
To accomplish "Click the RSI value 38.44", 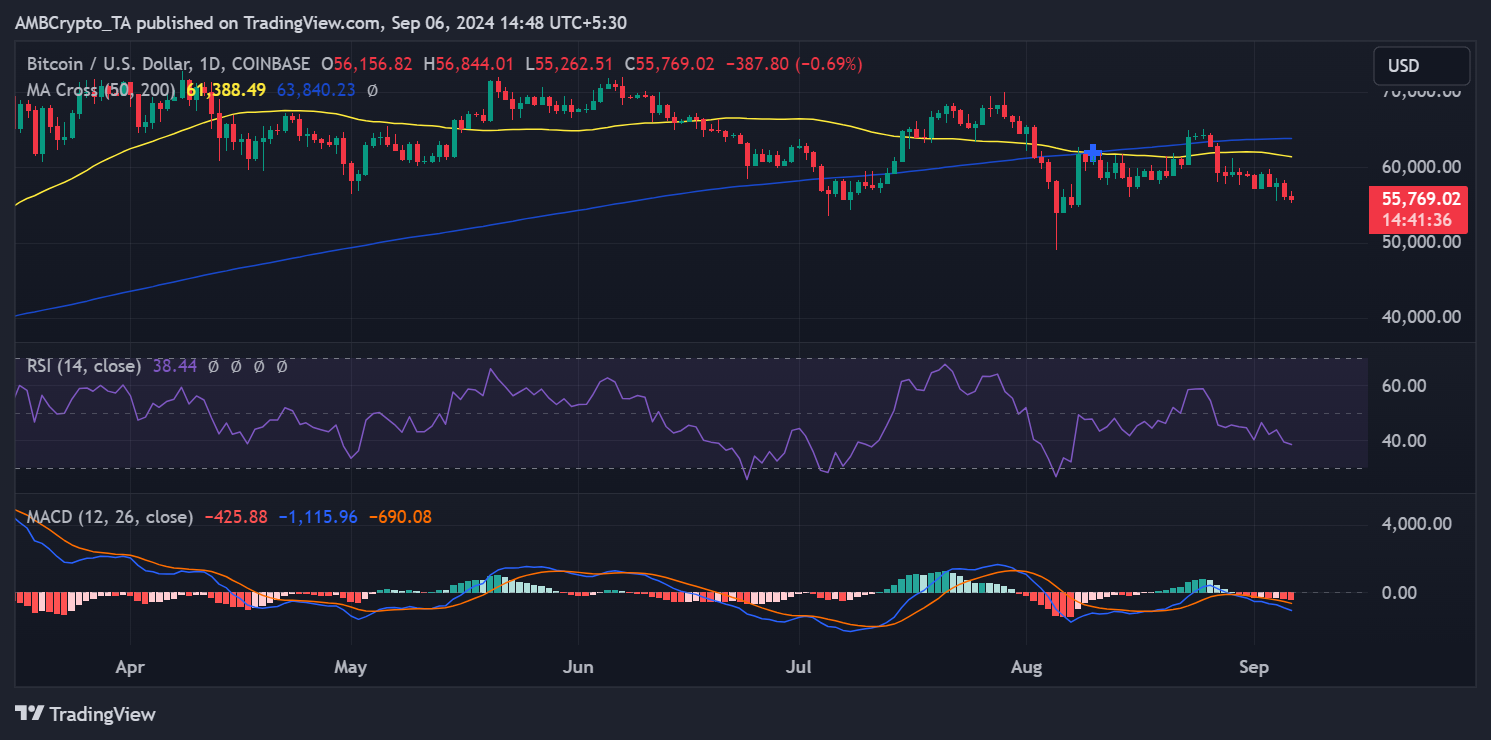I will pos(175,366).
